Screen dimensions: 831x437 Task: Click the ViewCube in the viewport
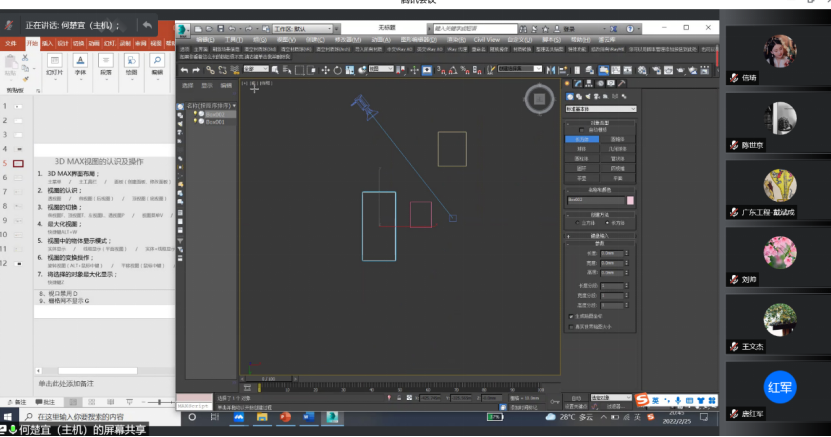(x=539, y=98)
